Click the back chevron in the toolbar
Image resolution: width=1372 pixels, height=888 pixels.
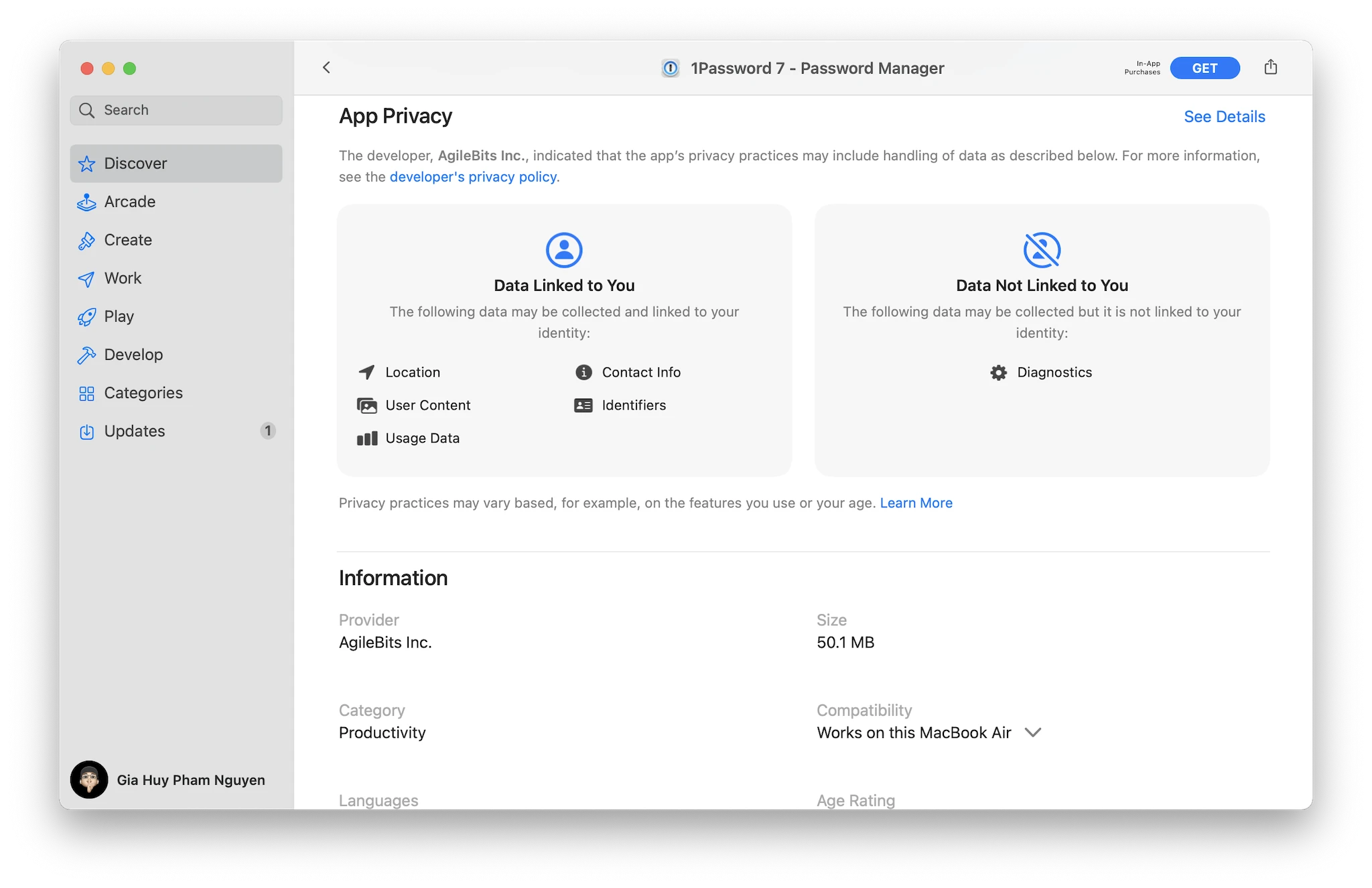point(326,68)
